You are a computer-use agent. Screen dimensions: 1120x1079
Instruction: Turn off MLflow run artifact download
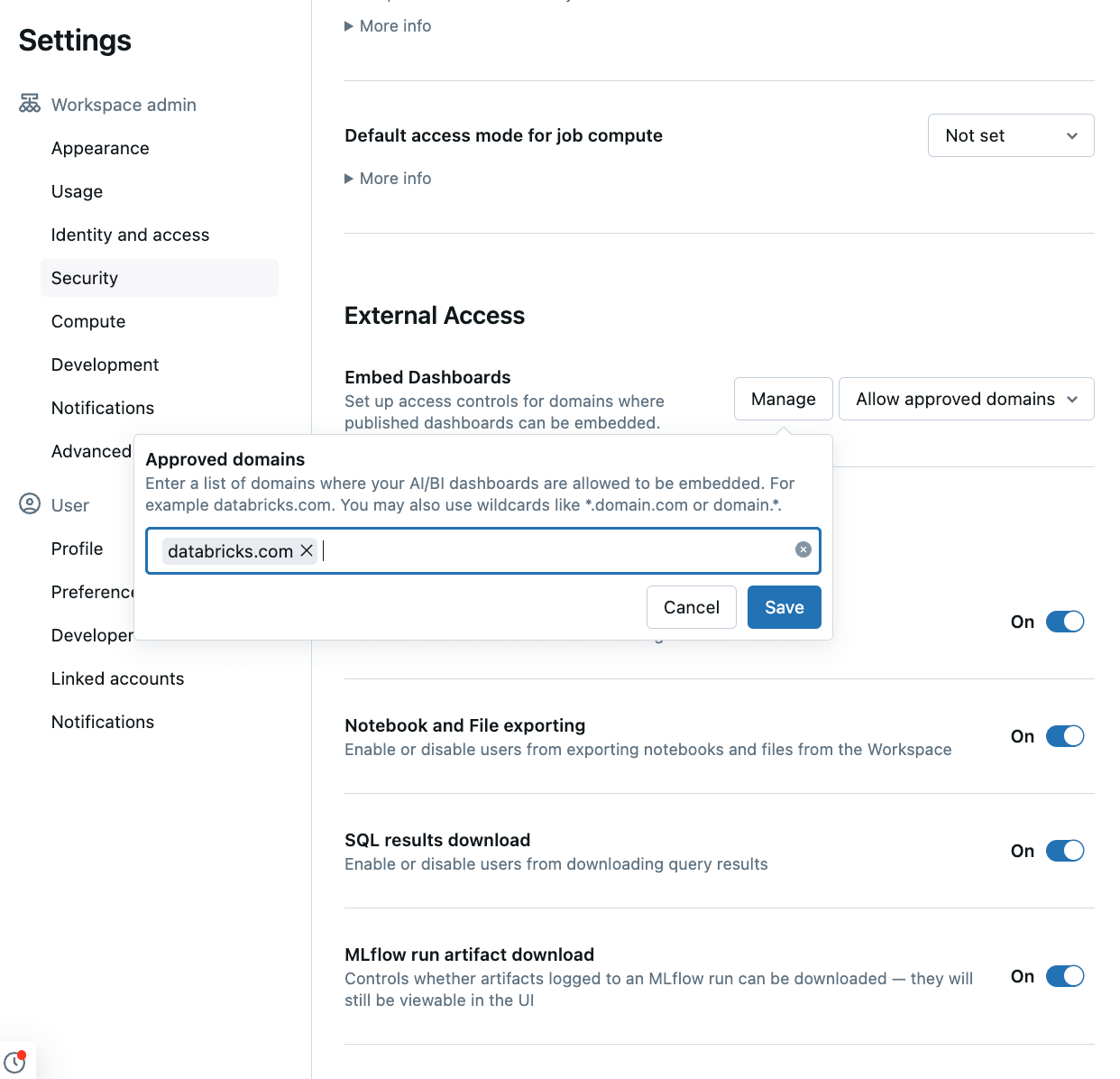click(1064, 976)
